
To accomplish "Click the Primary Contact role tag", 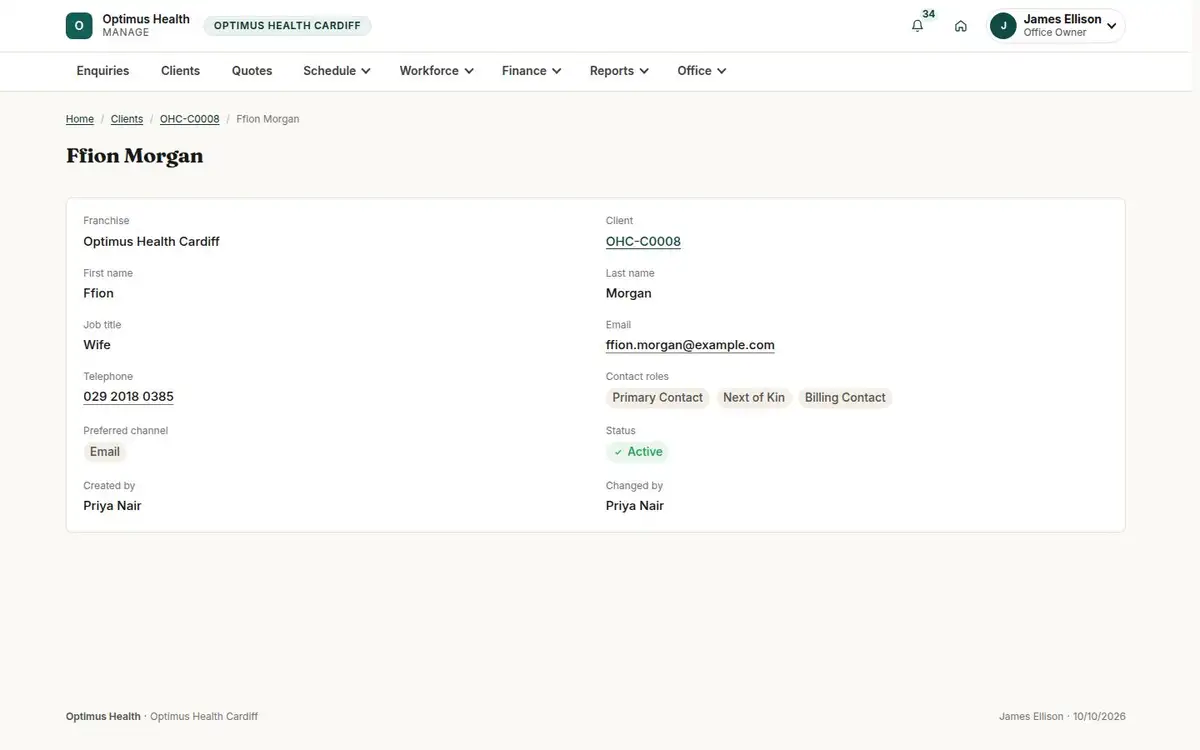I will 657,398.
